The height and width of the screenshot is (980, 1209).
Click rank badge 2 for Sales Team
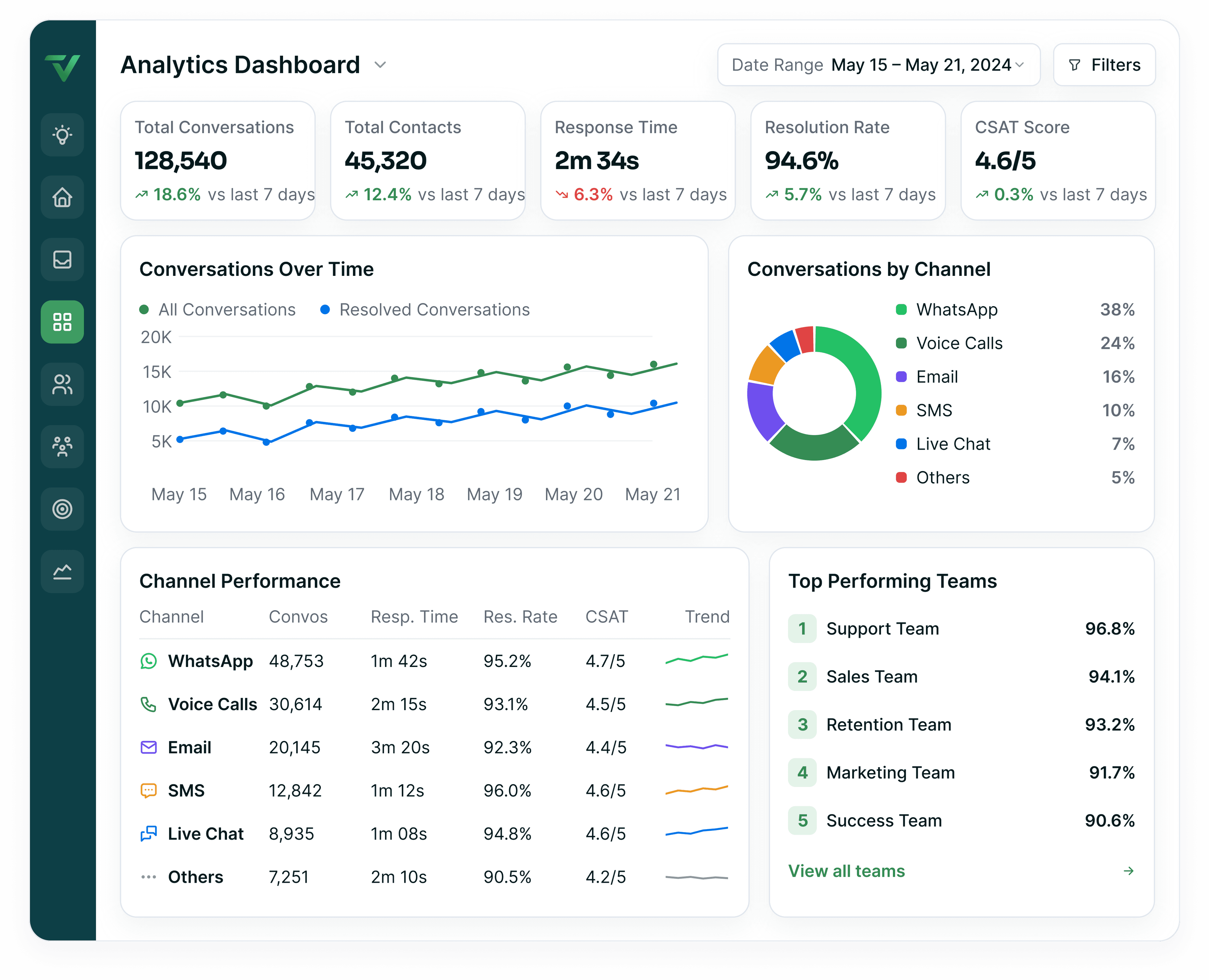coord(802,677)
